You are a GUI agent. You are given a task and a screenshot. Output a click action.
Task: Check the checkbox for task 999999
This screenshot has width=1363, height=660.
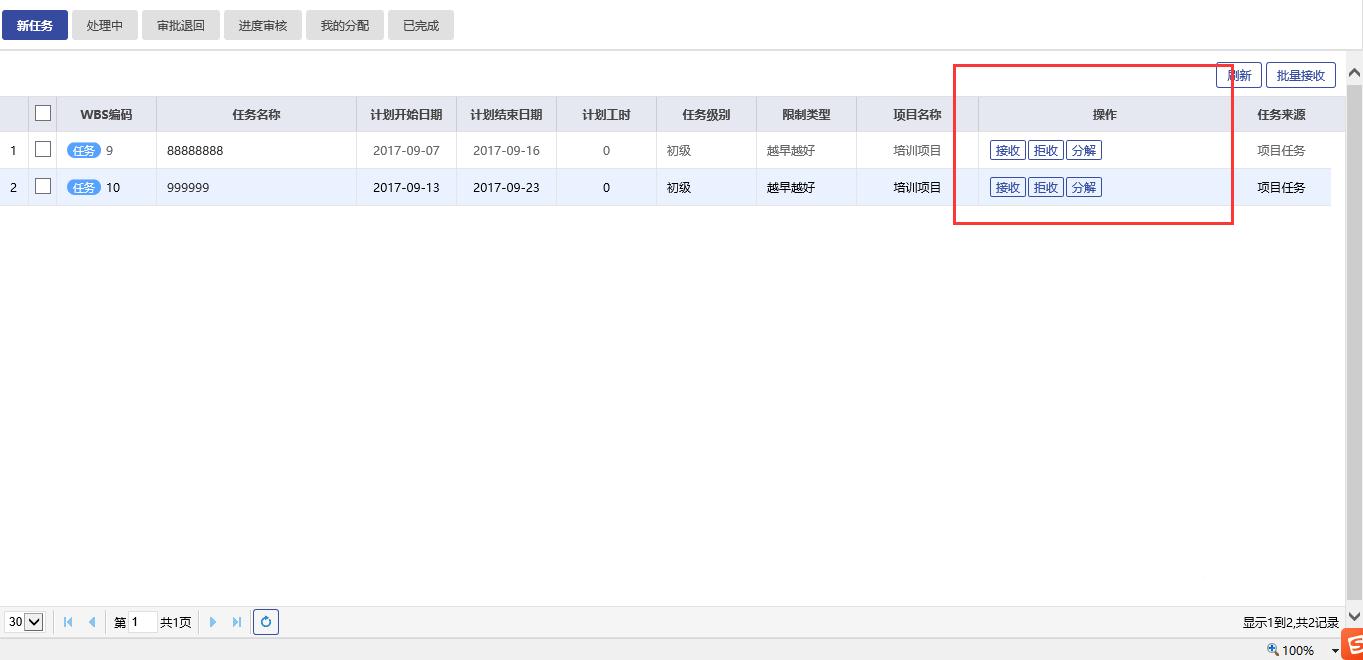(43, 187)
